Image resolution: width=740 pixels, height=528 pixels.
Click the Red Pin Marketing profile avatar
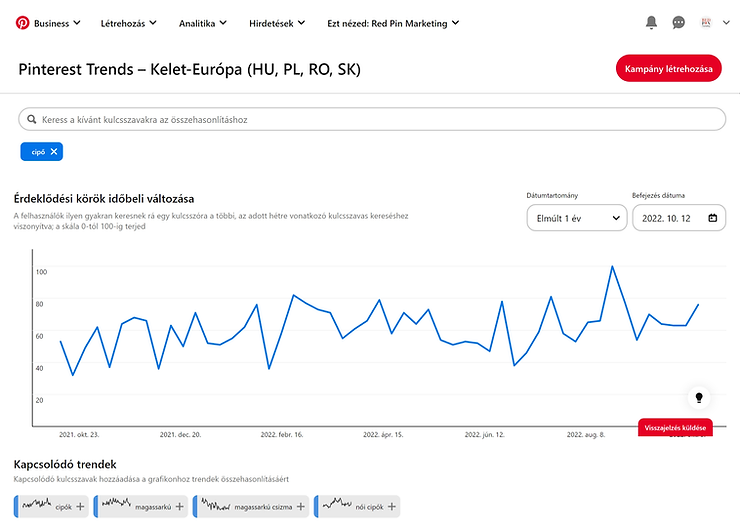(x=706, y=22)
